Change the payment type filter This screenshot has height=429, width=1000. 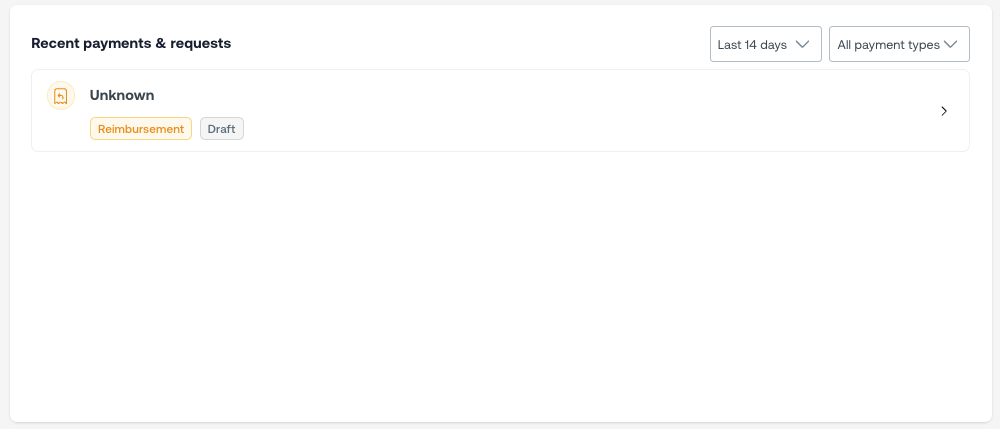click(899, 44)
